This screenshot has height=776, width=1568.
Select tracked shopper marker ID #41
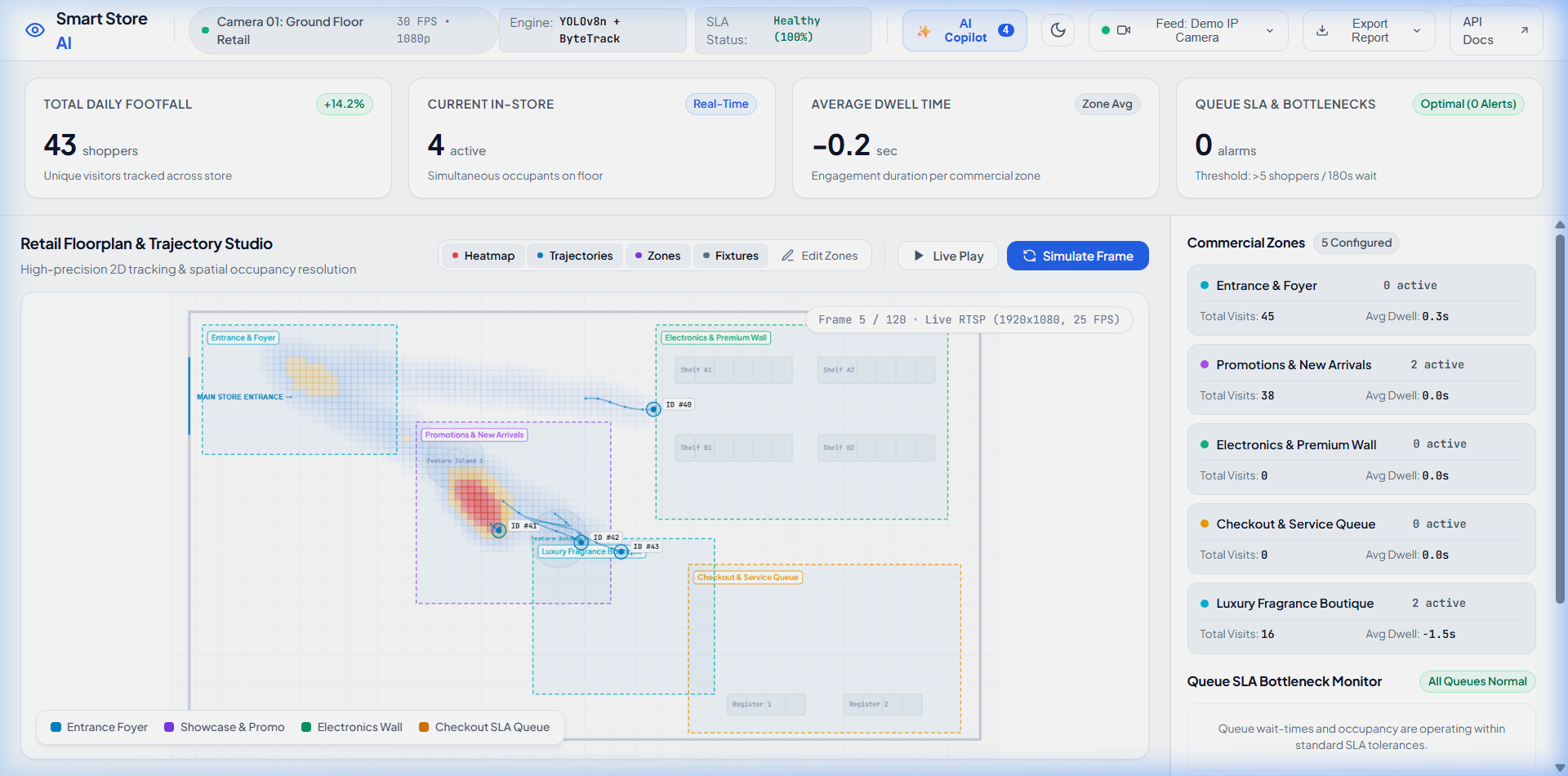coord(498,530)
